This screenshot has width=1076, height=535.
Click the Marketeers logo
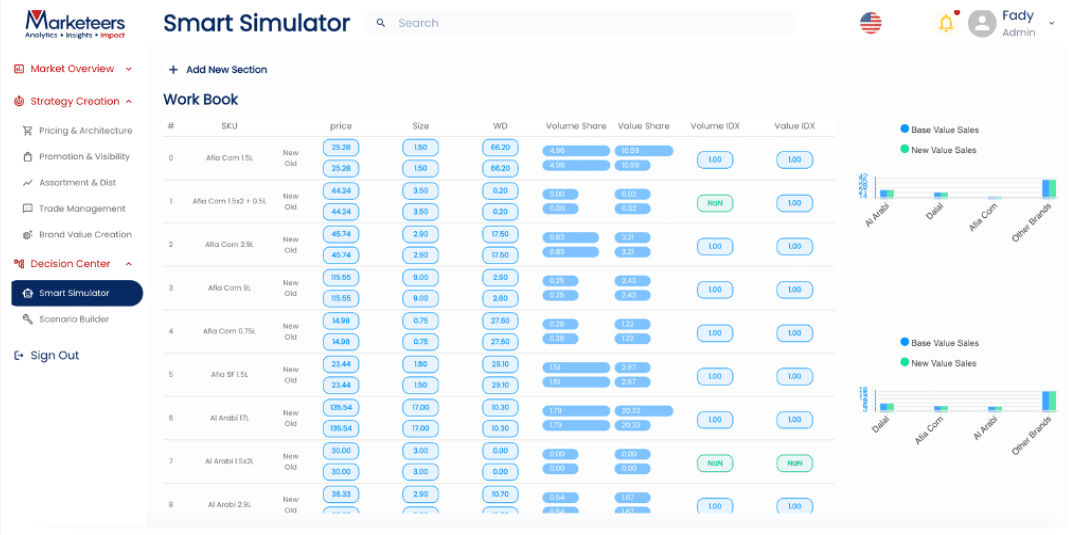coord(75,23)
